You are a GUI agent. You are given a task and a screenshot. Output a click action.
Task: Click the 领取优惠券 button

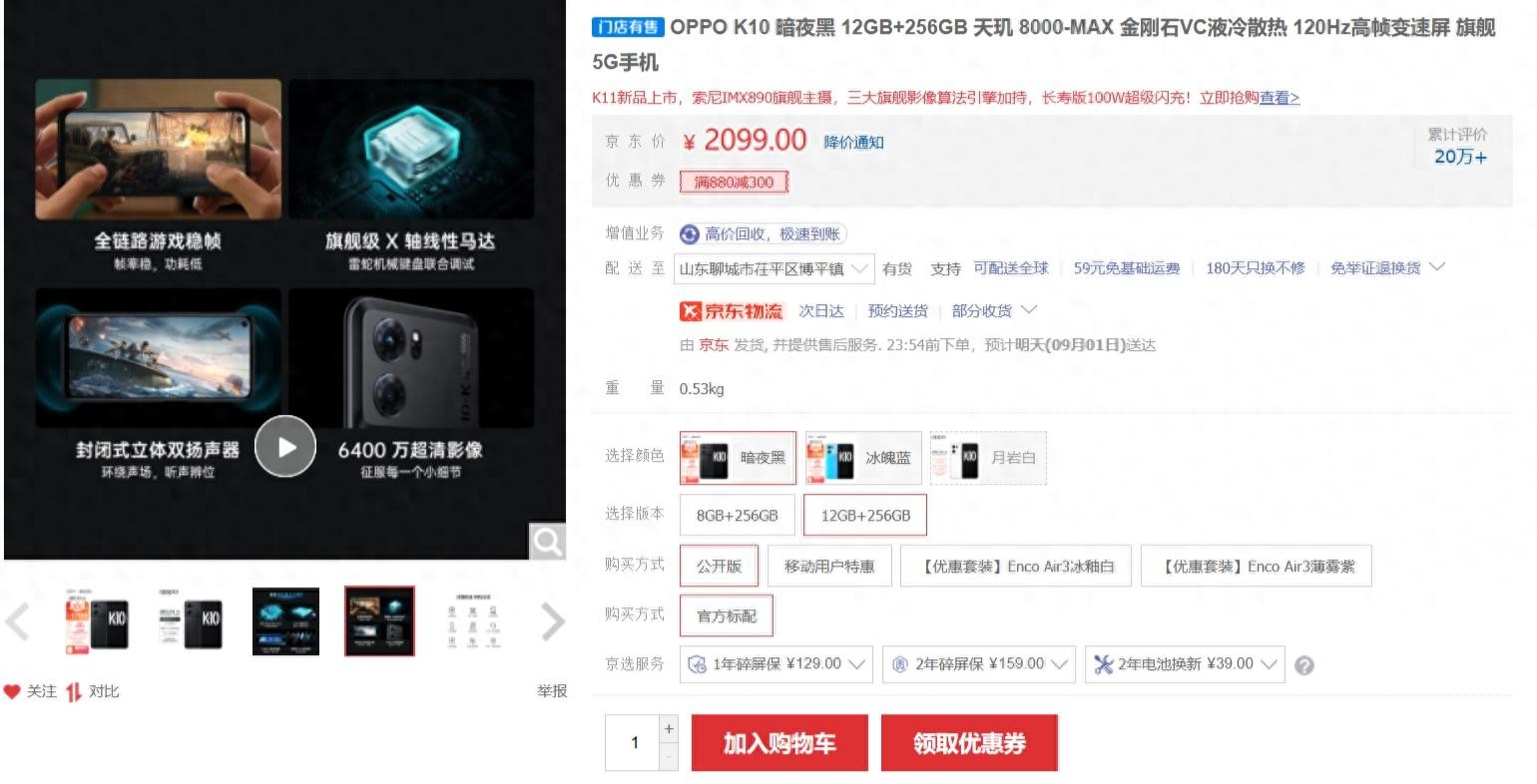[969, 743]
